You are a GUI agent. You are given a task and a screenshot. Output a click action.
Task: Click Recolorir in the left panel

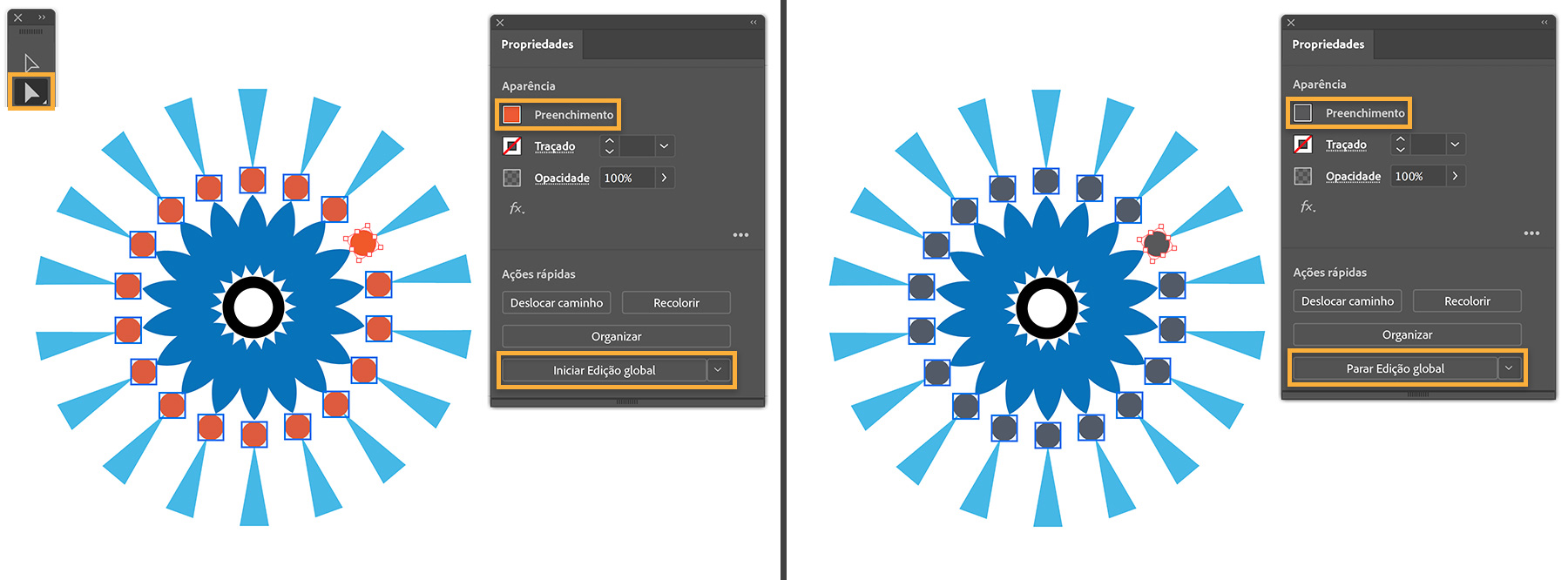(676, 302)
